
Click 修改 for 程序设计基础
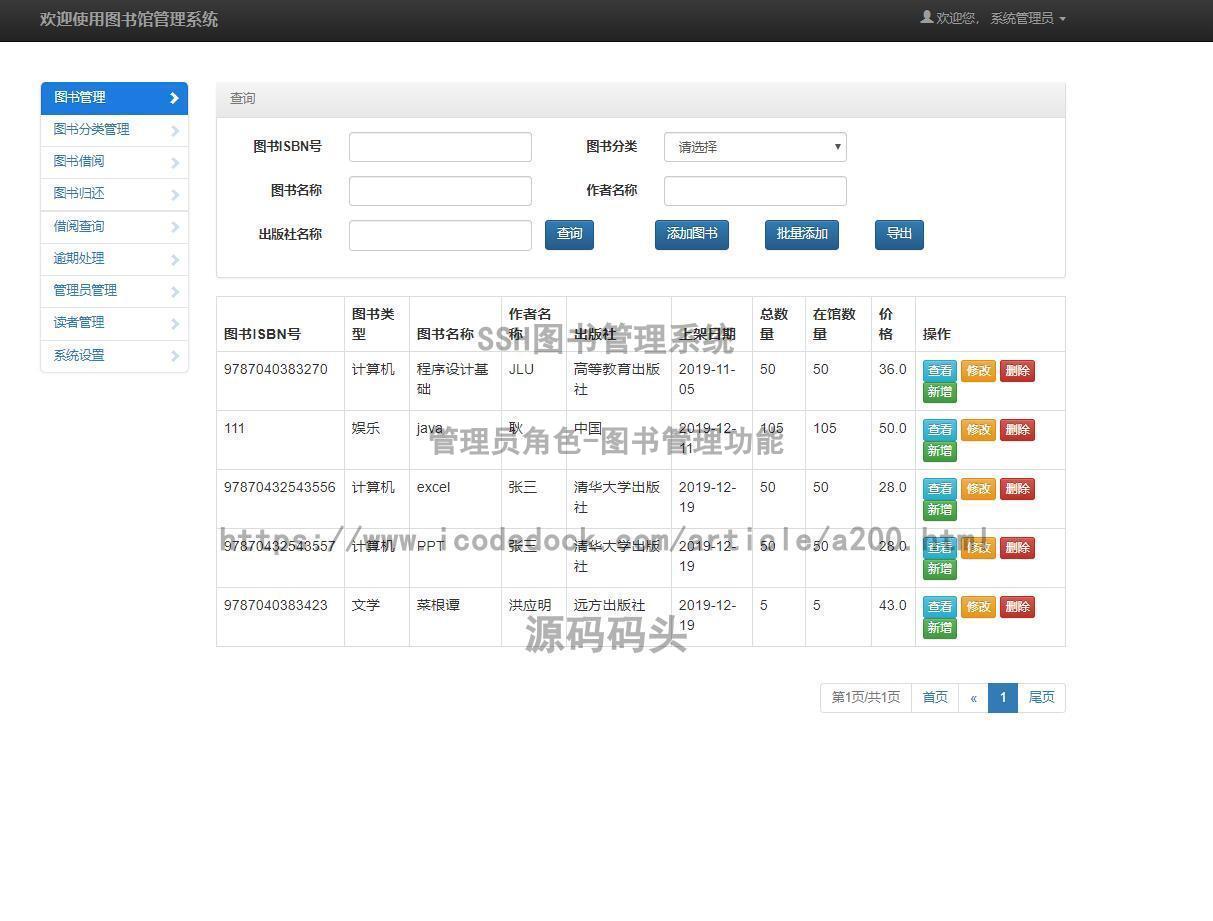pos(977,370)
